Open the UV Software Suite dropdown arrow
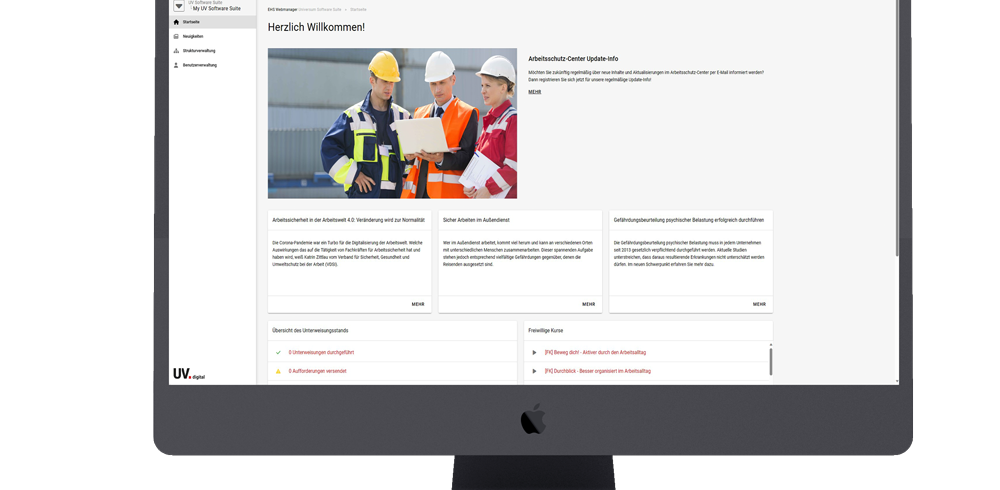The image size is (1000, 490). pos(179,6)
